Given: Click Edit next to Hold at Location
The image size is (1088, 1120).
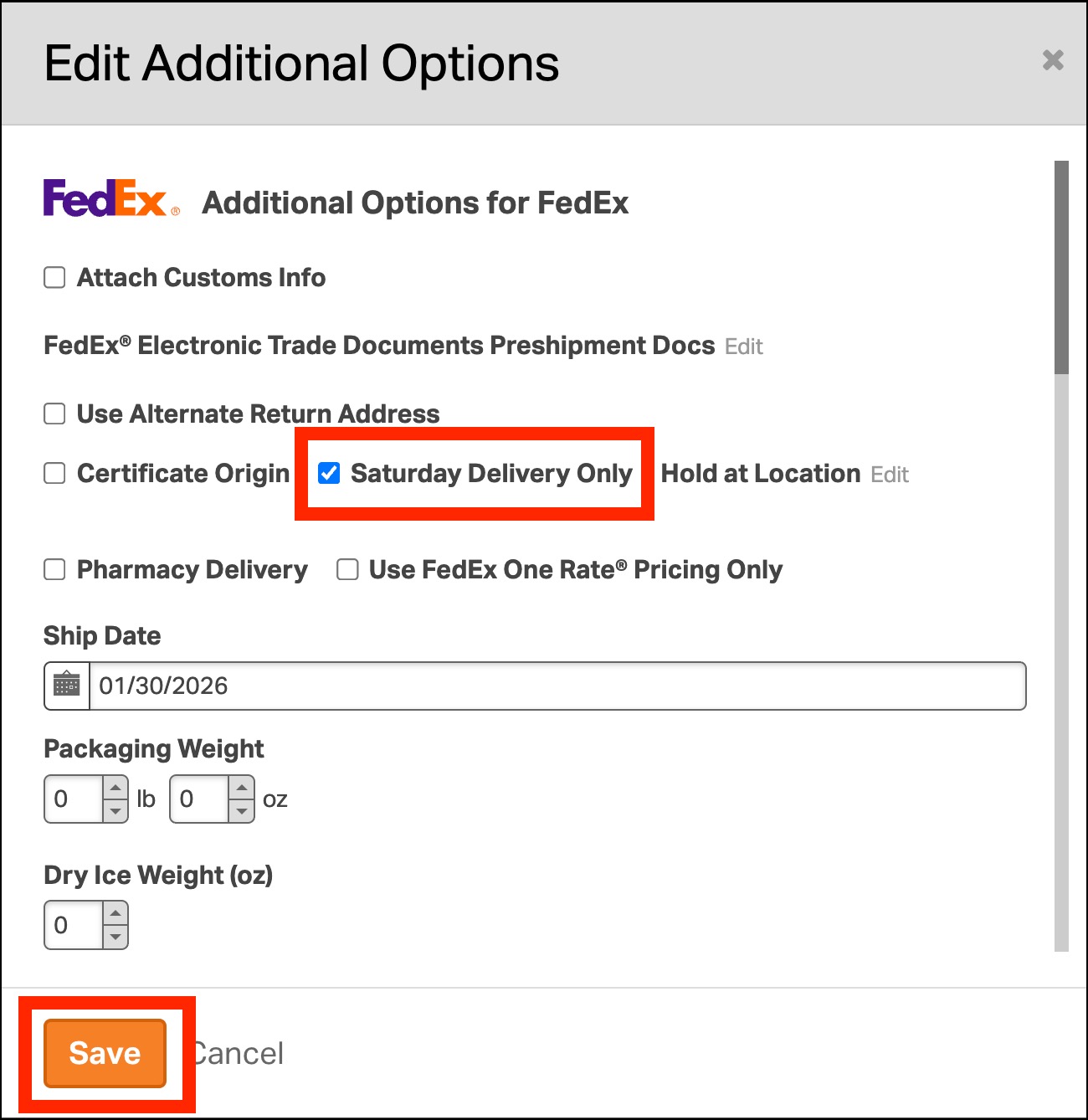Looking at the screenshot, I should (889, 475).
